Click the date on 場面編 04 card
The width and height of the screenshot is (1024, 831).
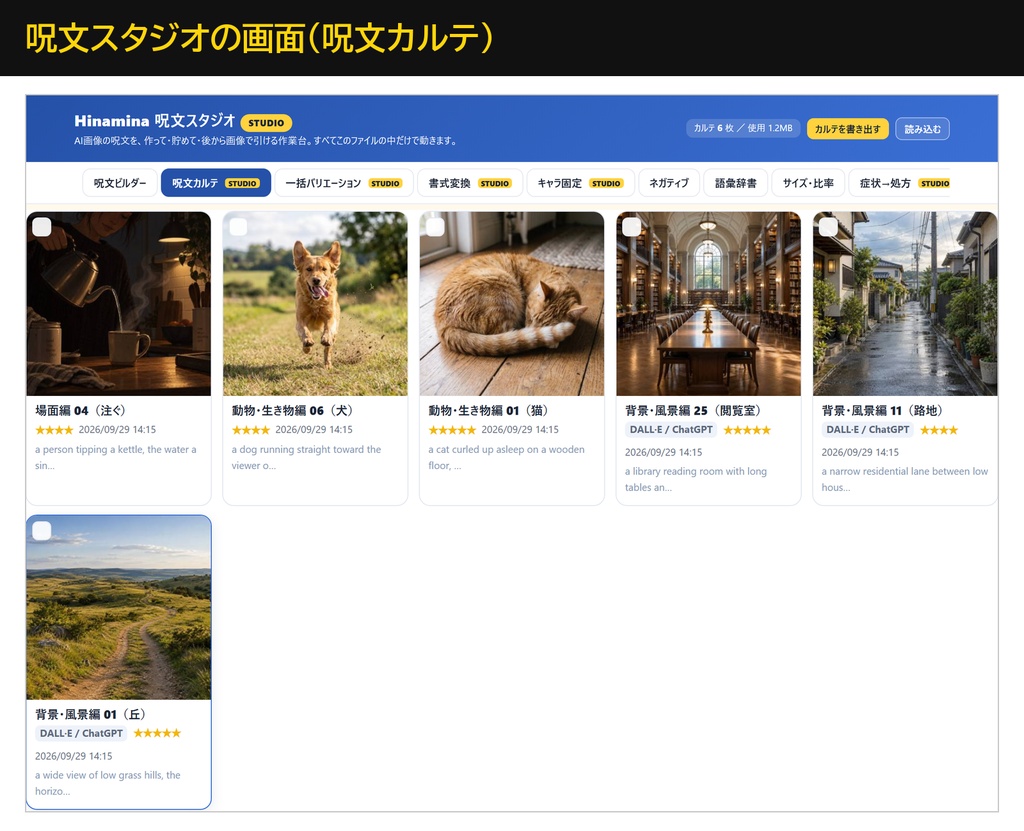118,430
